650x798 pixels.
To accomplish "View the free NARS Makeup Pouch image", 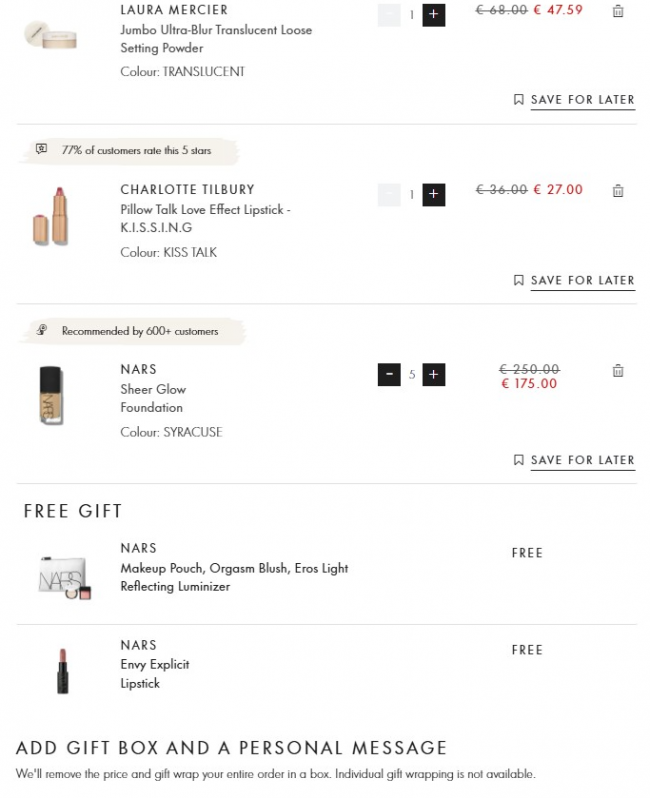I will (64, 577).
